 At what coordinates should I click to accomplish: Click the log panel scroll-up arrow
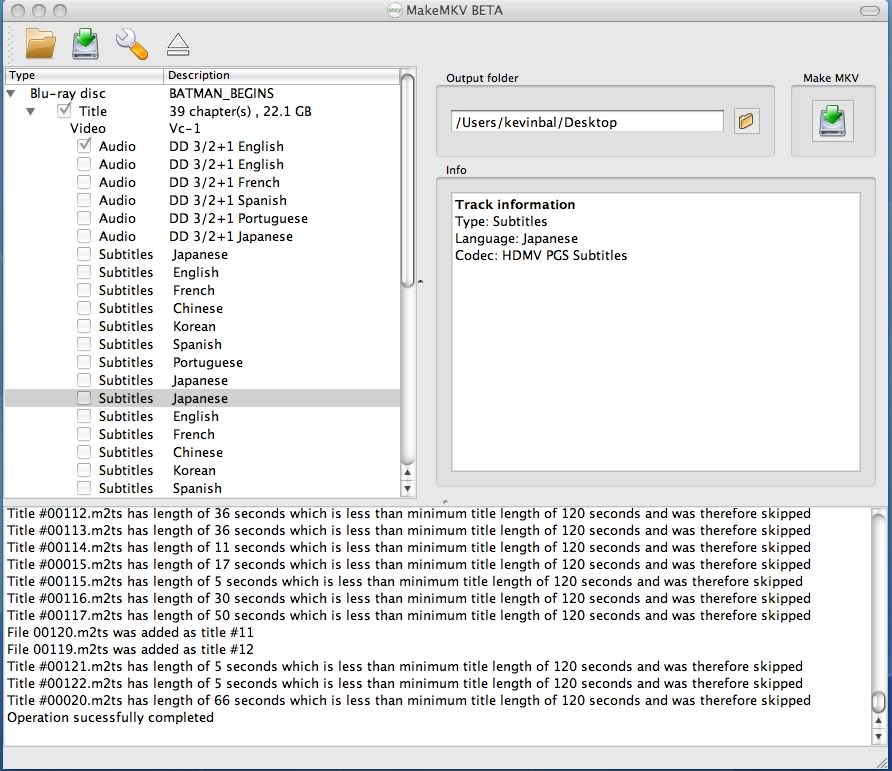click(x=879, y=721)
